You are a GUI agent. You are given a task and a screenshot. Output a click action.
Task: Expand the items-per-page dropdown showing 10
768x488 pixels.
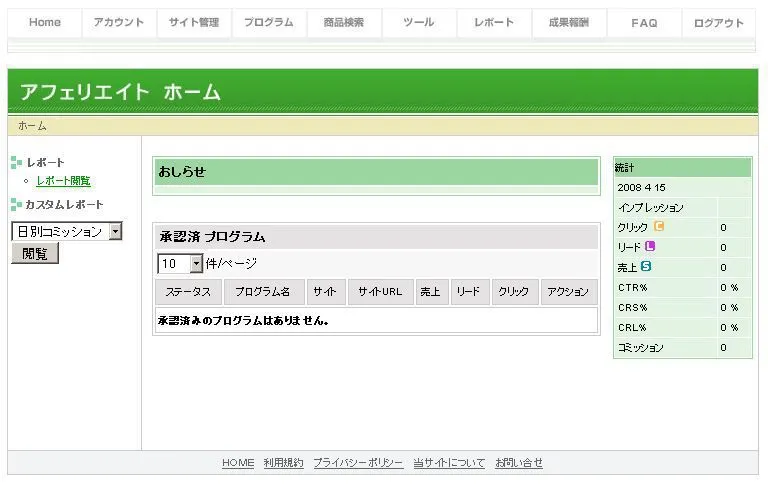point(196,264)
